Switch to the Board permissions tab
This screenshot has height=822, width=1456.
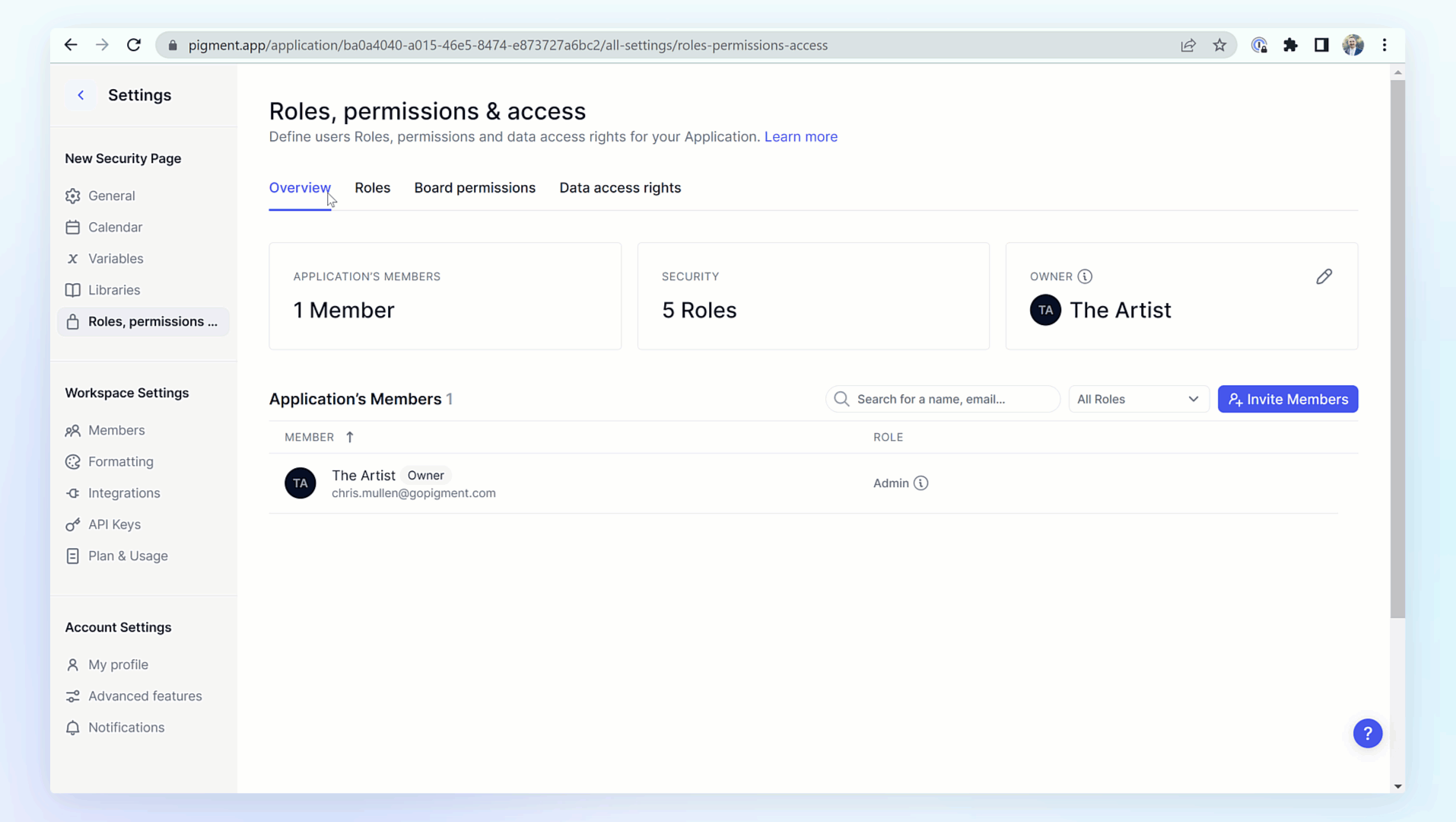475,188
